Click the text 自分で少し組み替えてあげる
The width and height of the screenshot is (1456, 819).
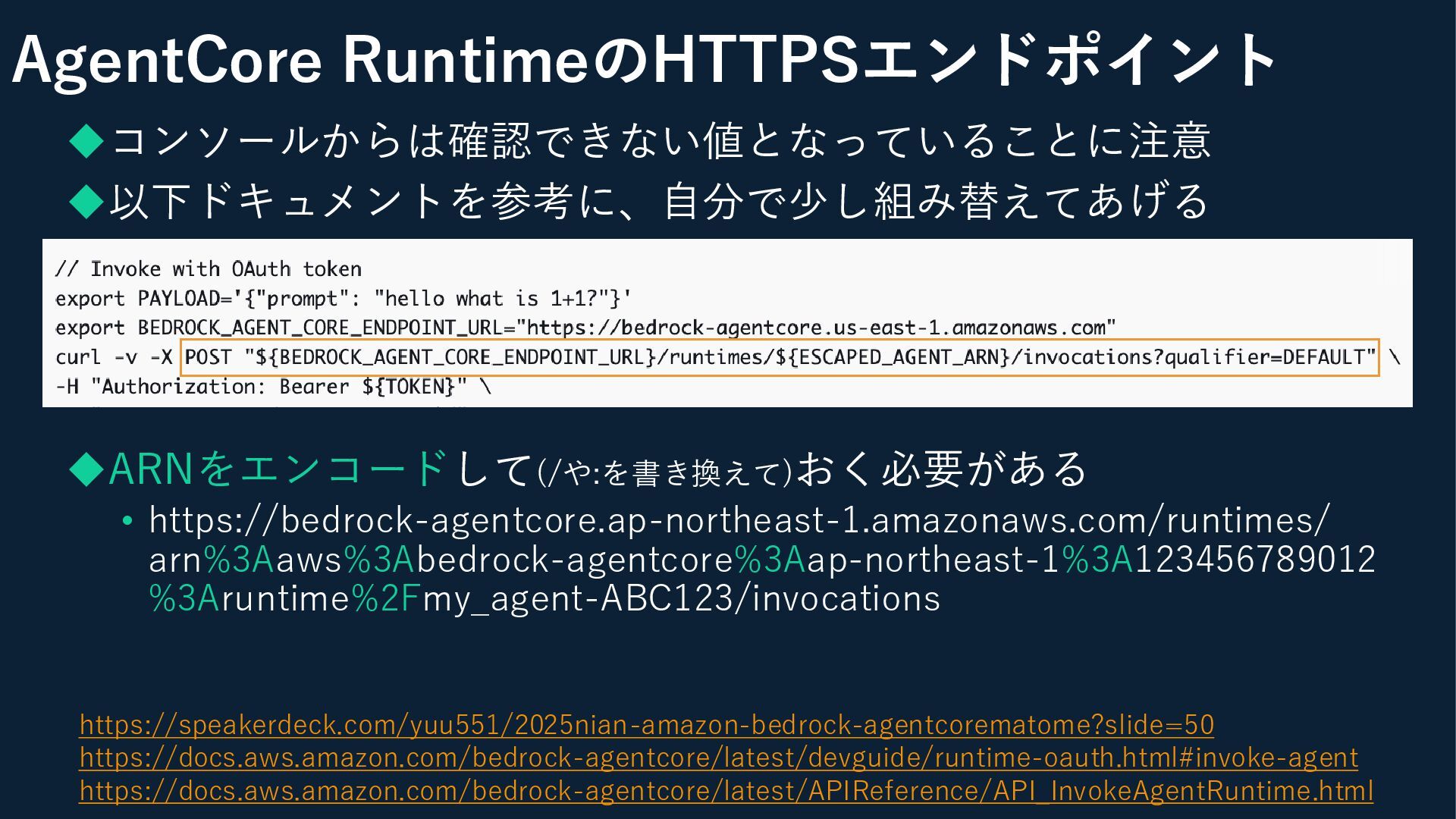pyautogui.click(x=936, y=202)
